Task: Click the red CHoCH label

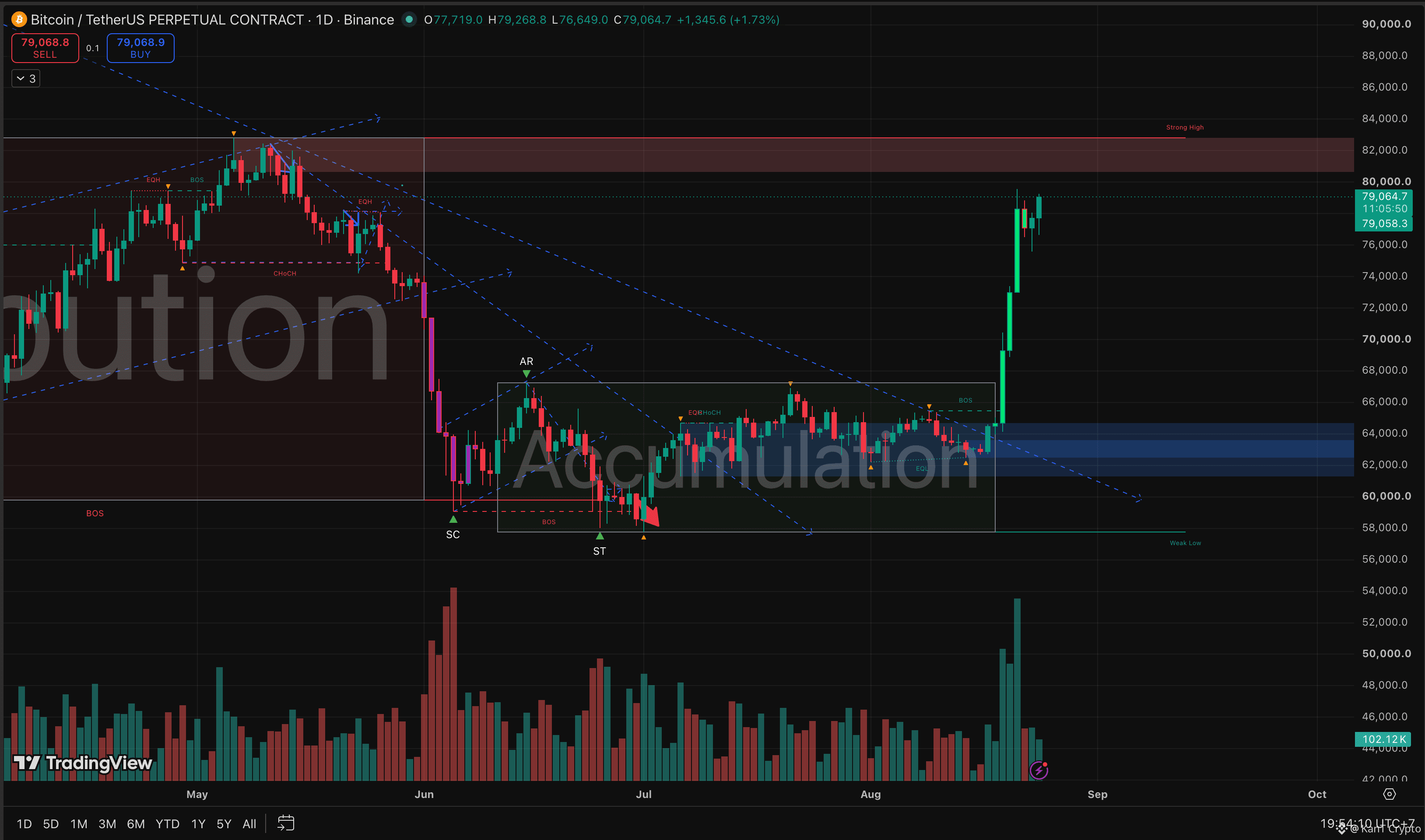Action: click(285, 273)
